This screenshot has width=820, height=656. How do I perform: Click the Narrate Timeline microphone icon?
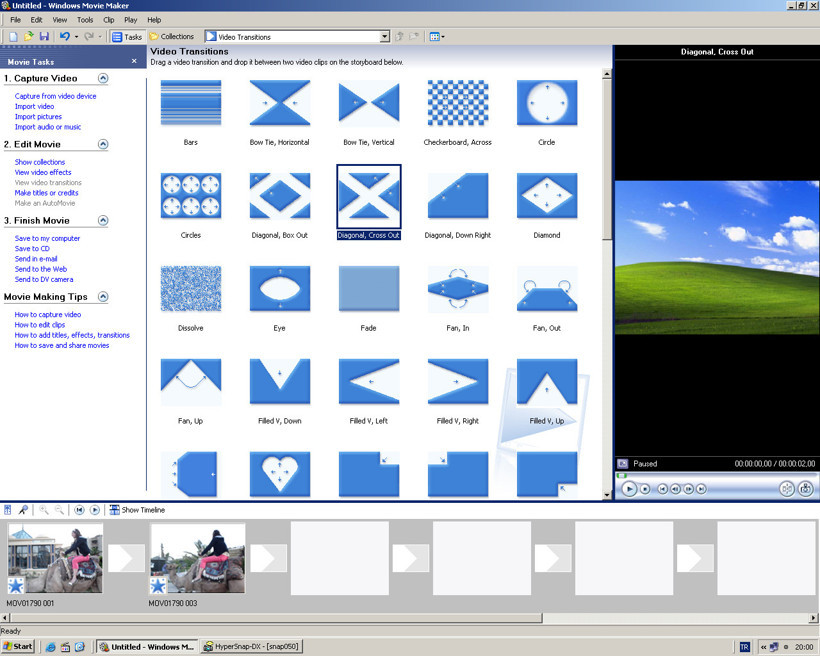tap(23, 510)
